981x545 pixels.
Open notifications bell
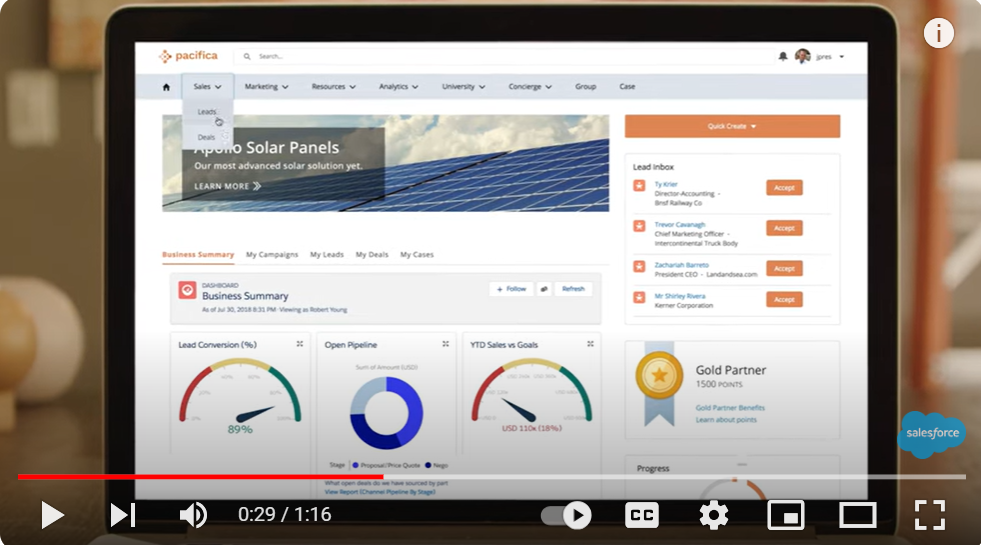point(783,56)
